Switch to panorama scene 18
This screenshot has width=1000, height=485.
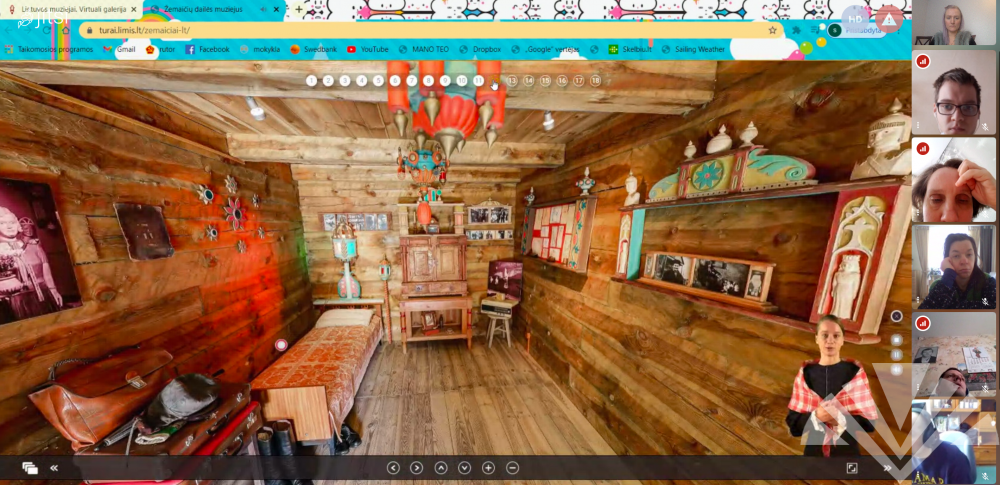tap(596, 80)
